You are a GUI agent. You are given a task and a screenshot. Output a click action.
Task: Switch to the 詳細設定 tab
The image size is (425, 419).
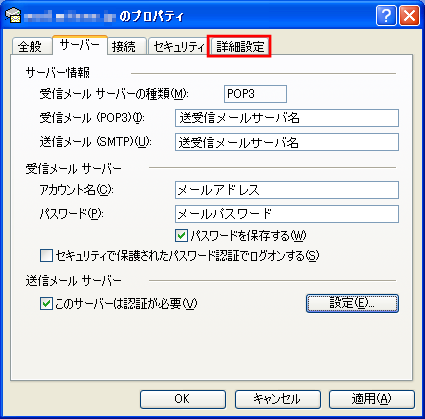pos(239,46)
